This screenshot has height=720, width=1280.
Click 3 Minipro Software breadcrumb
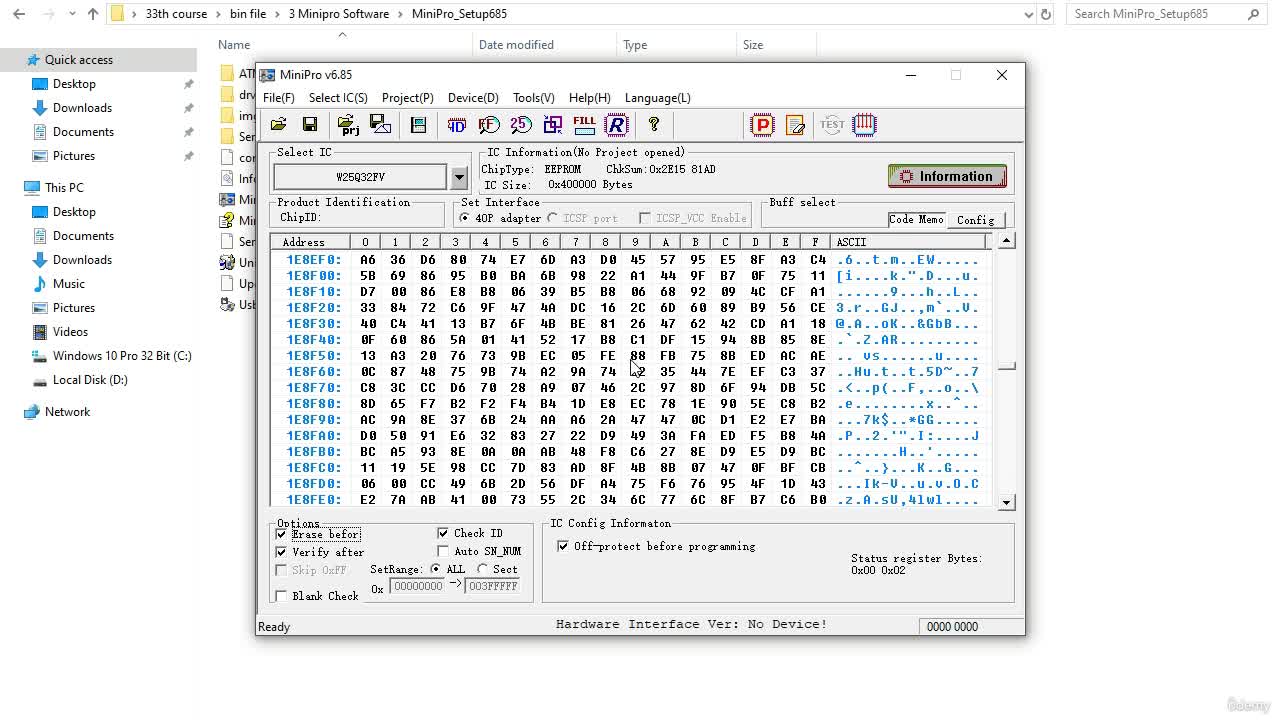pos(341,14)
